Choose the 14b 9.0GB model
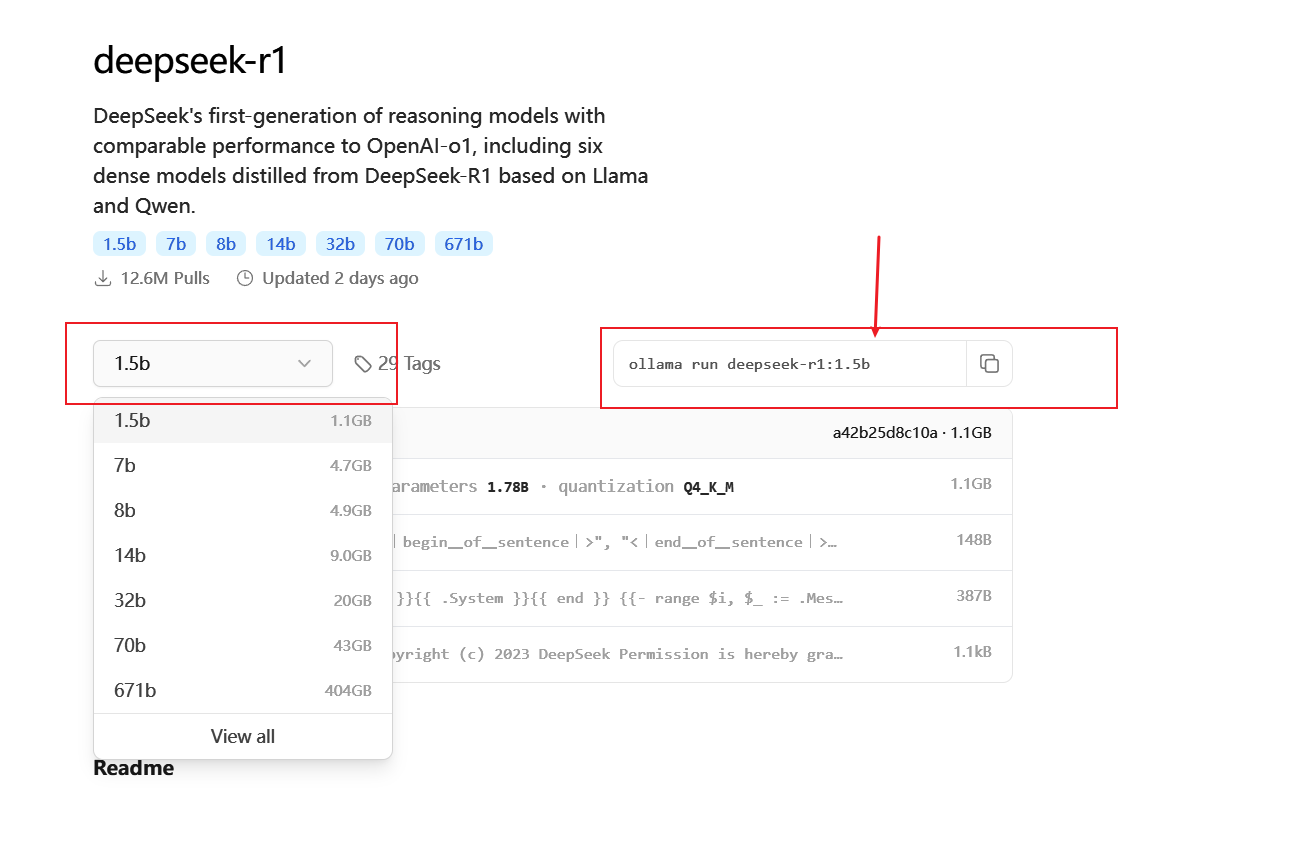 pyautogui.click(x=243, y=556)
